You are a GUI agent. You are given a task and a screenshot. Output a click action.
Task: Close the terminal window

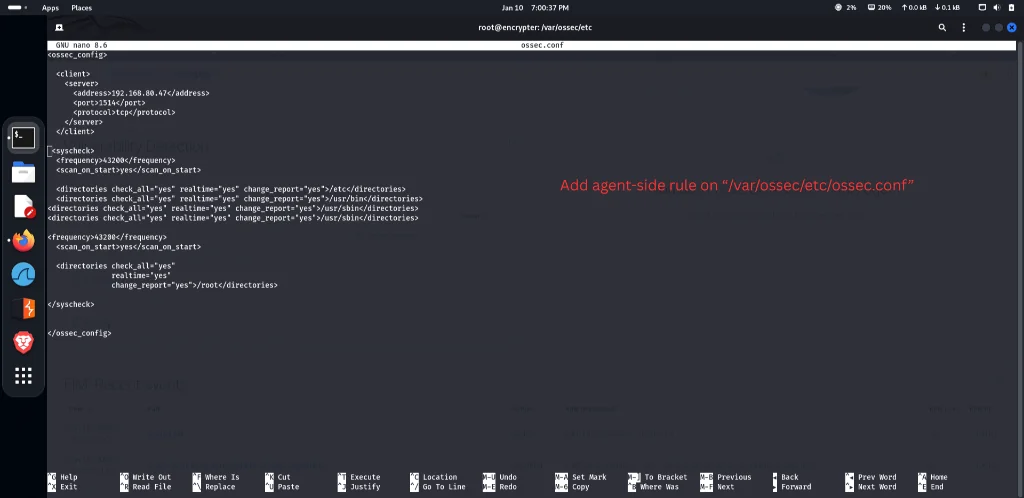coord(1012,27)
